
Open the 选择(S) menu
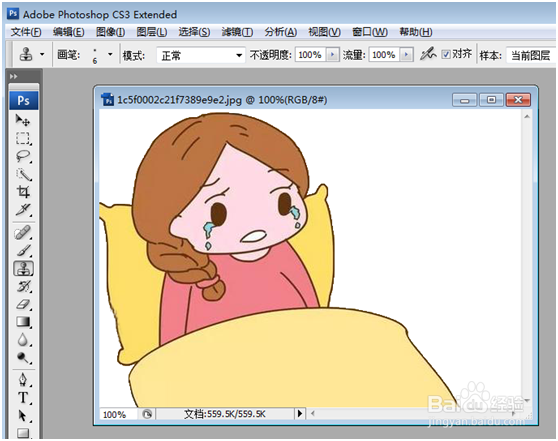[194, 32]
